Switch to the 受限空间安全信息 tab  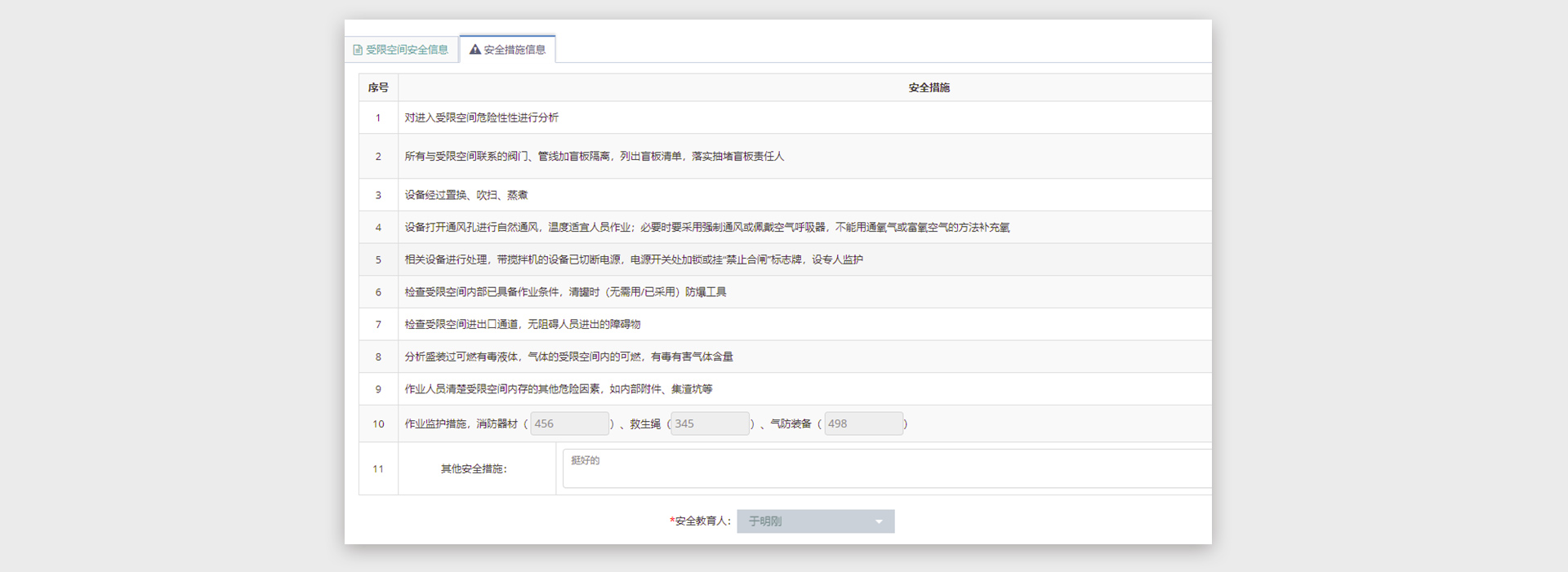pos(407,50)
